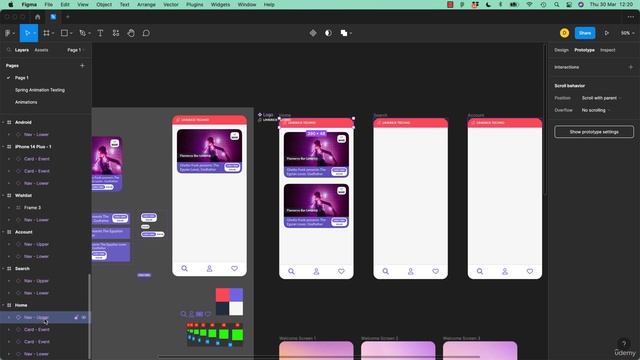Open the Widgets menu
The image size is (640, 360).
220,4
